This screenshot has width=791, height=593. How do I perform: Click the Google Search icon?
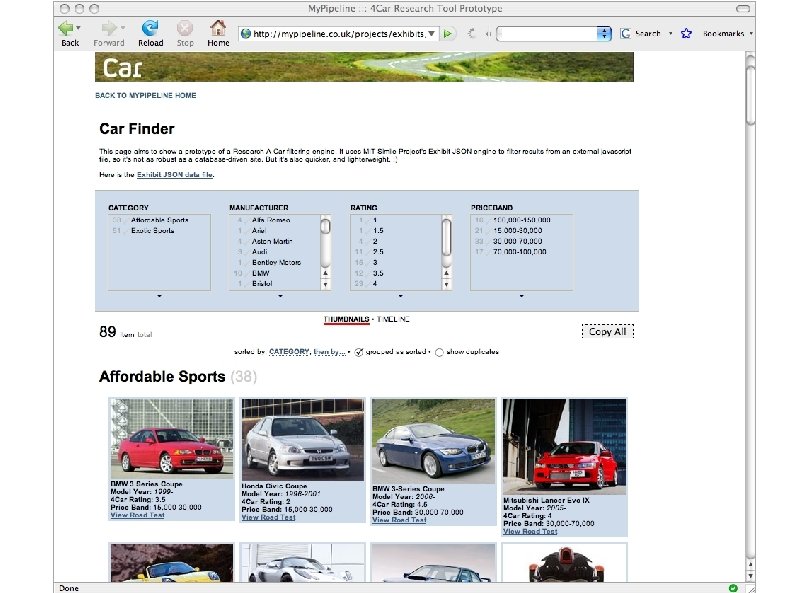[x=626, y=34]
